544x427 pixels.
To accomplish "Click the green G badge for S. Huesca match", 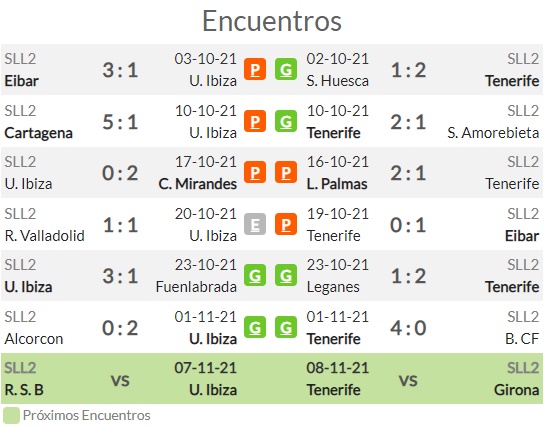I will (x=286, y=69).
